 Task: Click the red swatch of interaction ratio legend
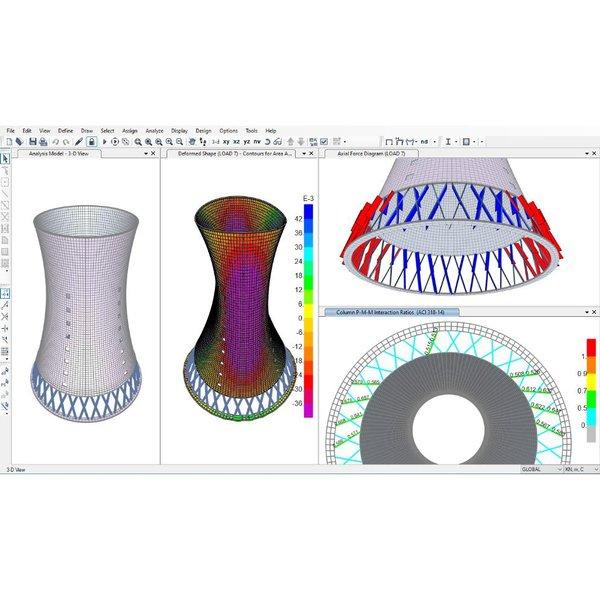pos(591,347)
